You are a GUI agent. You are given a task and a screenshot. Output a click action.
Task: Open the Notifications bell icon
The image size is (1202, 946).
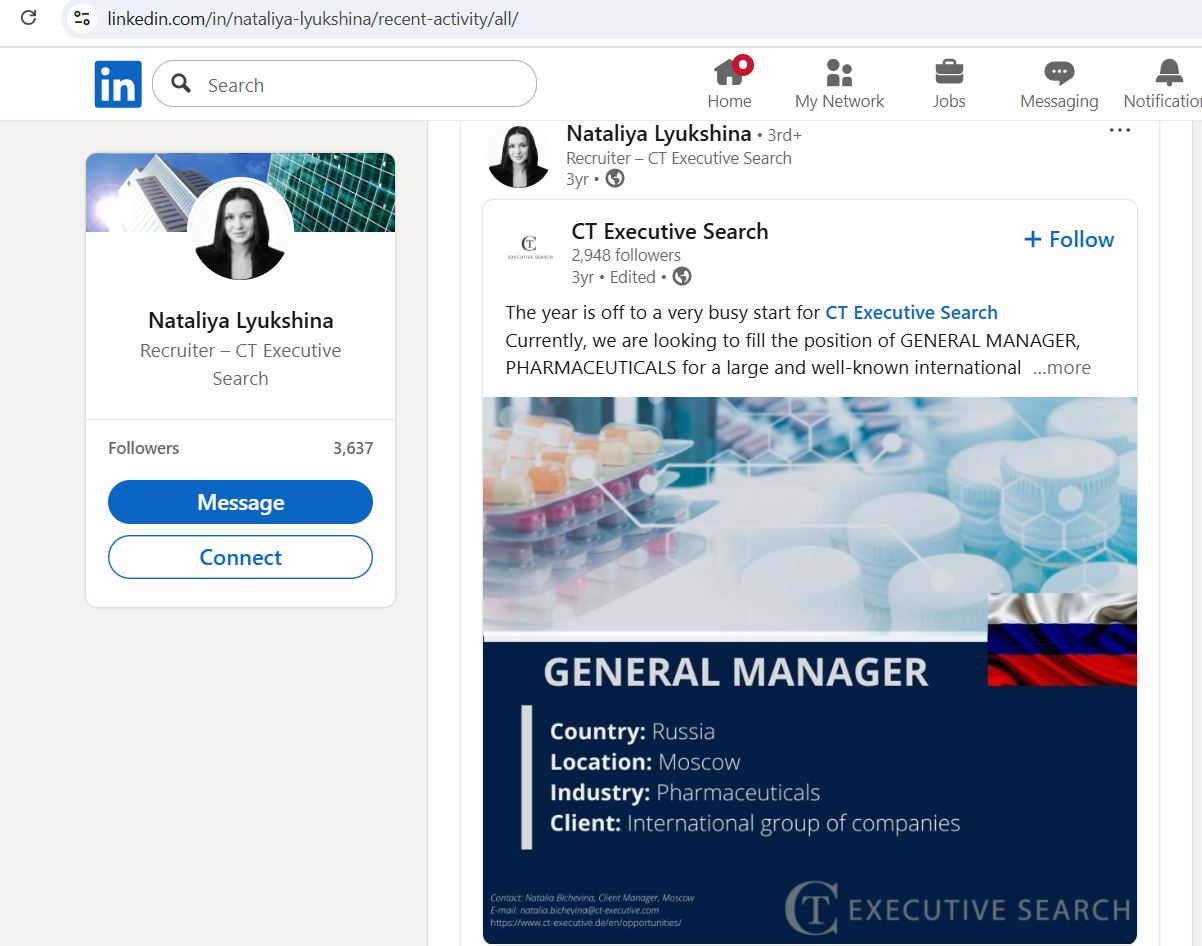click(1168, 74)
